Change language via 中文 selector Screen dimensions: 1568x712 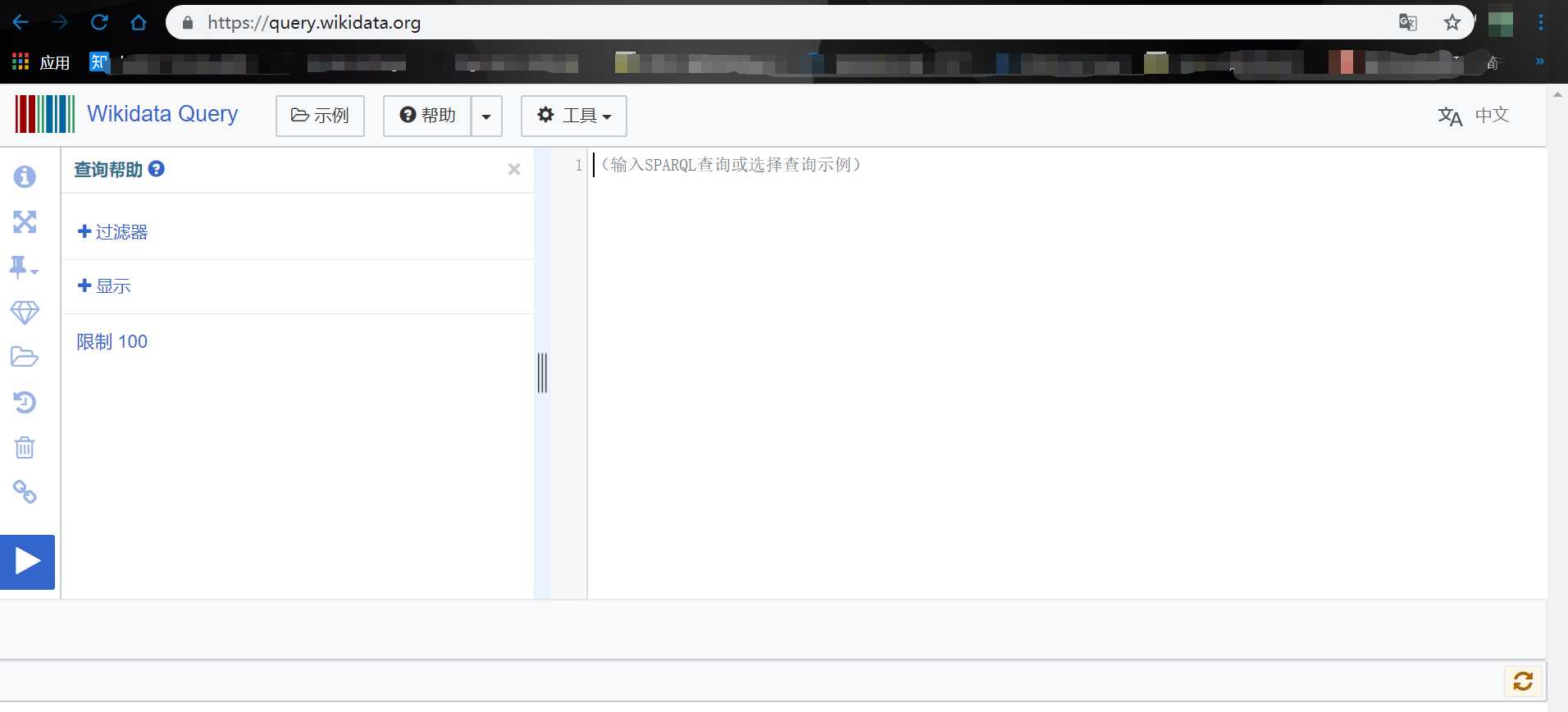(1474, 116)
